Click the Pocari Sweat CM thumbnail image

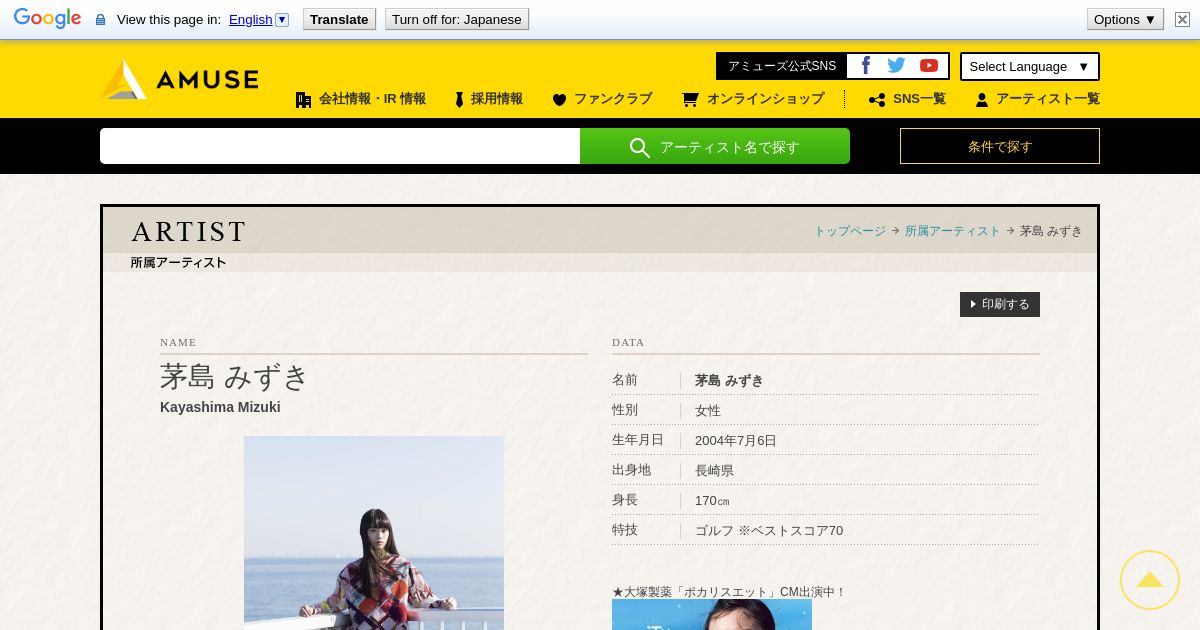pos(712,615)
